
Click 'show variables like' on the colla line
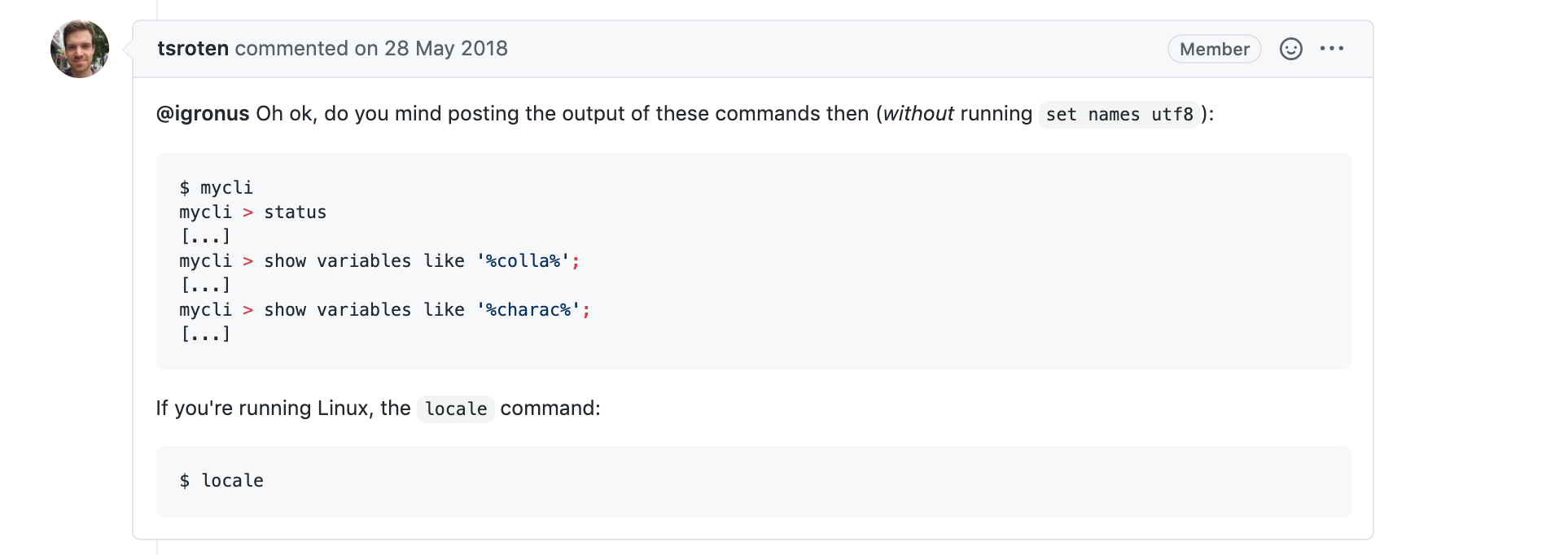pos(364,261)
